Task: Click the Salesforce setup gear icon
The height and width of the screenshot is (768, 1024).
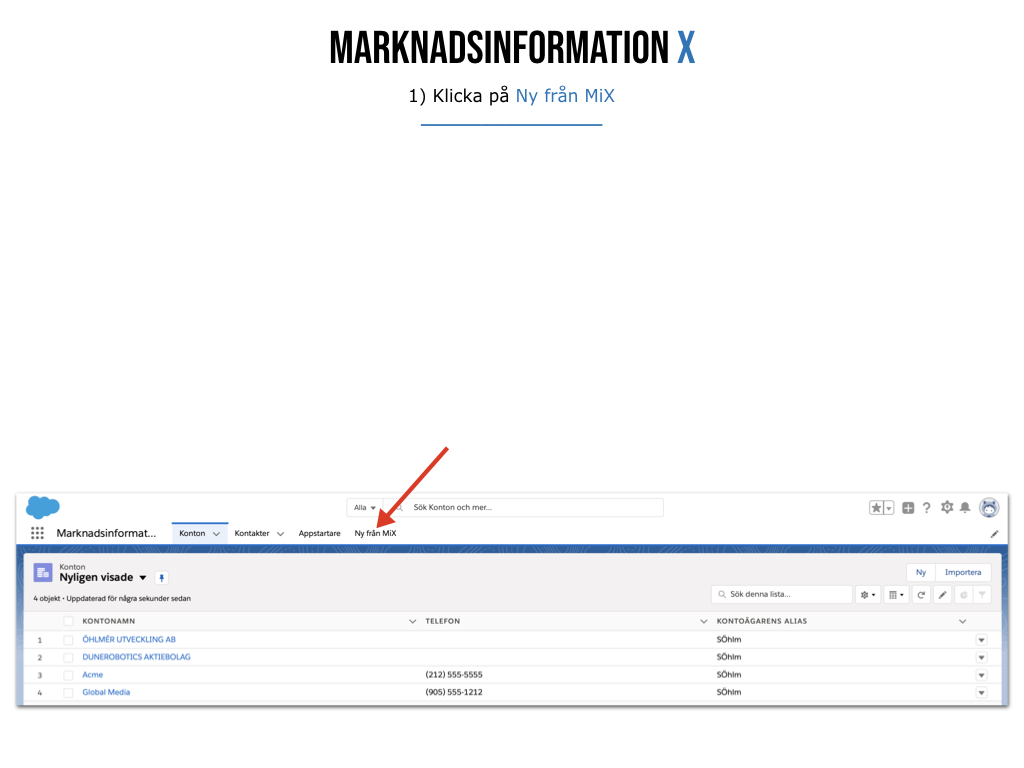Action: (x=947, y=508)
